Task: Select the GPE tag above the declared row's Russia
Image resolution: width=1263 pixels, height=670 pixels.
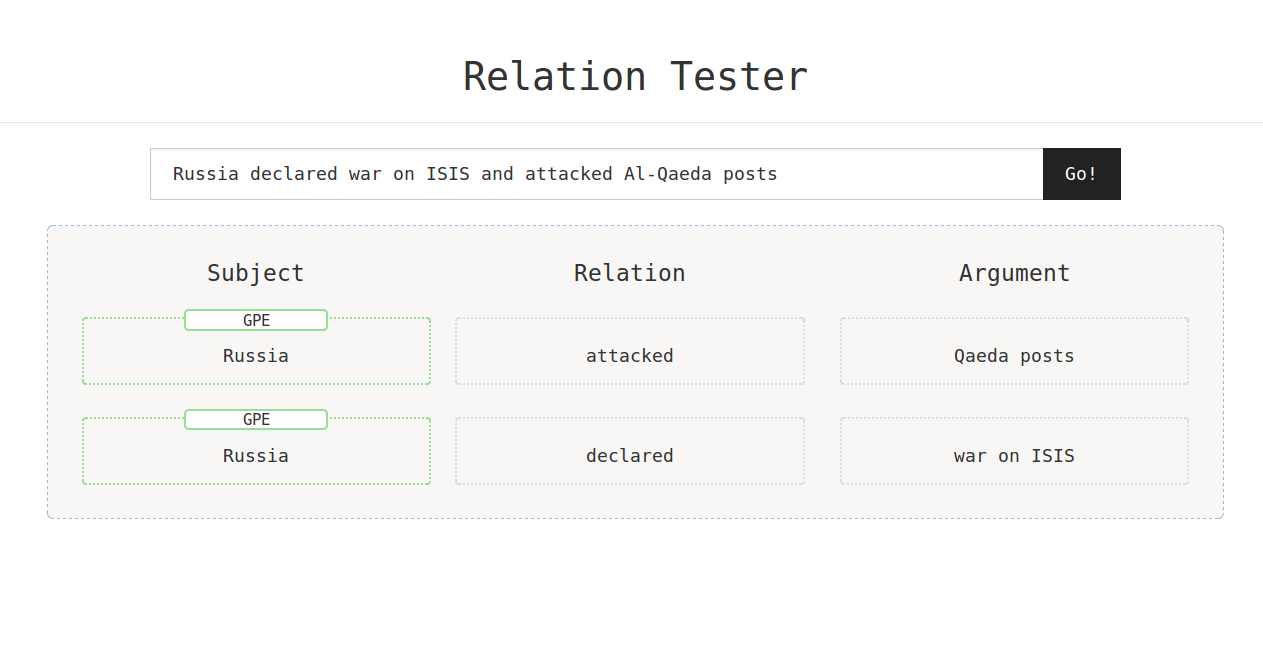Action: 256,420
